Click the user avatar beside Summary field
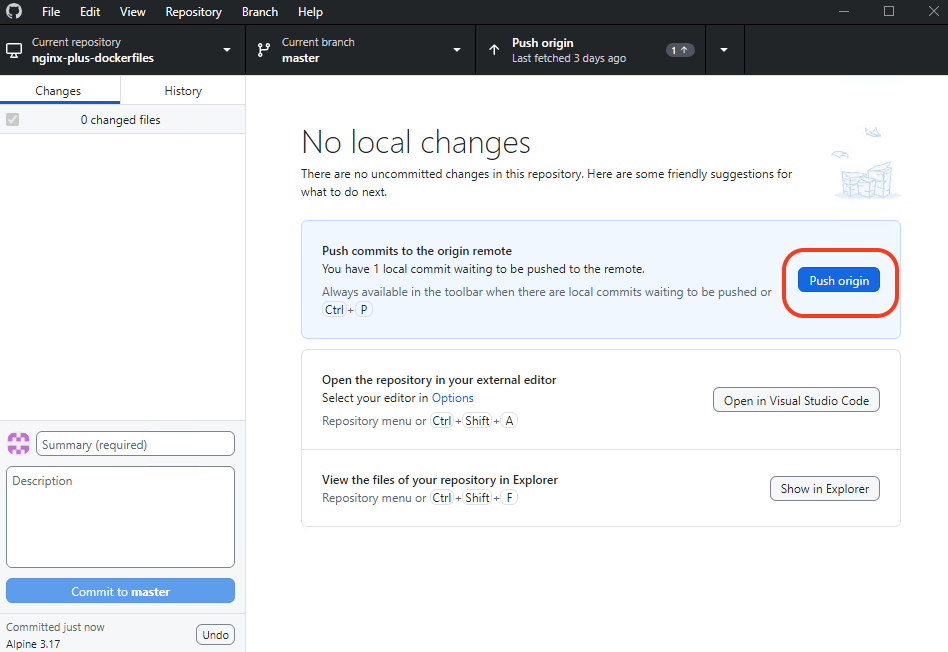 click(18, 443)
